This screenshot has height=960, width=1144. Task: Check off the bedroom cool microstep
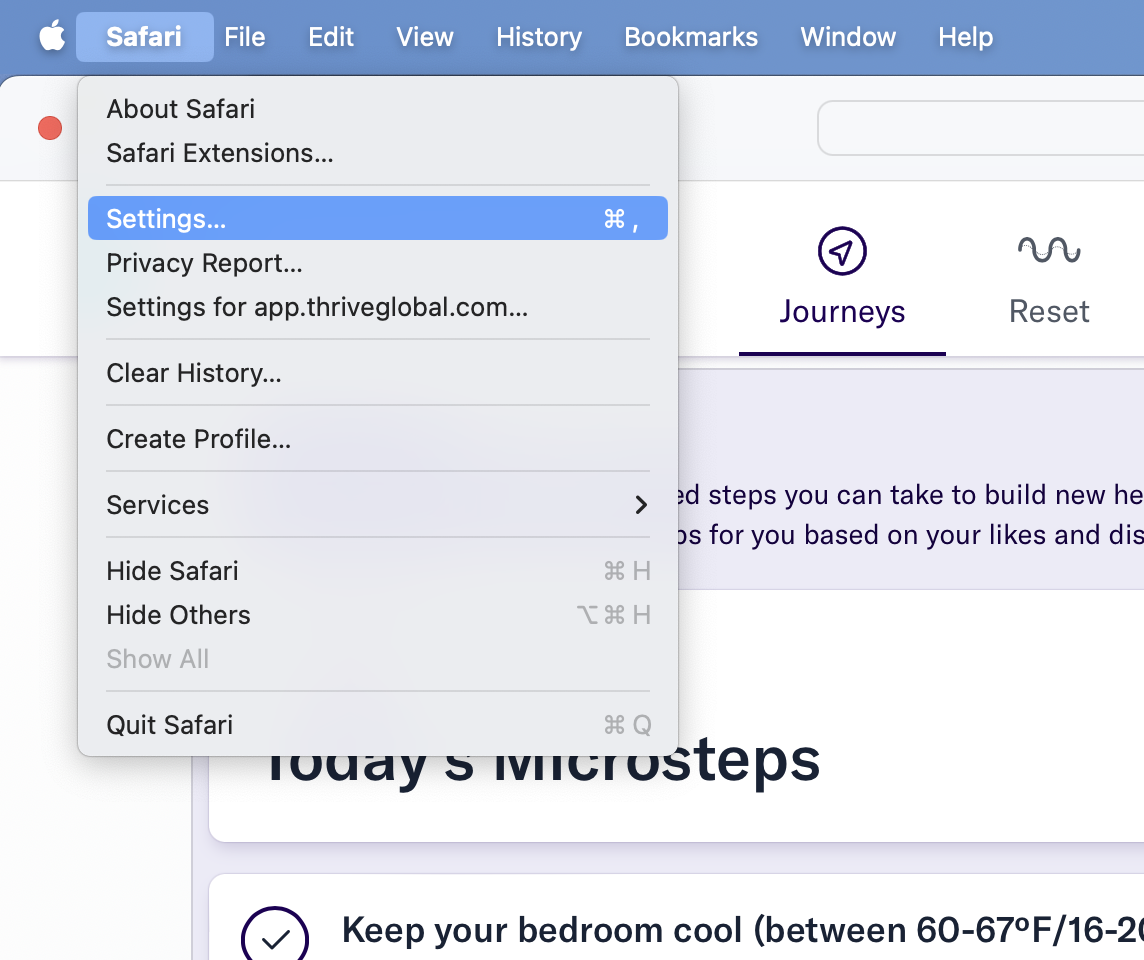point(275,936)
